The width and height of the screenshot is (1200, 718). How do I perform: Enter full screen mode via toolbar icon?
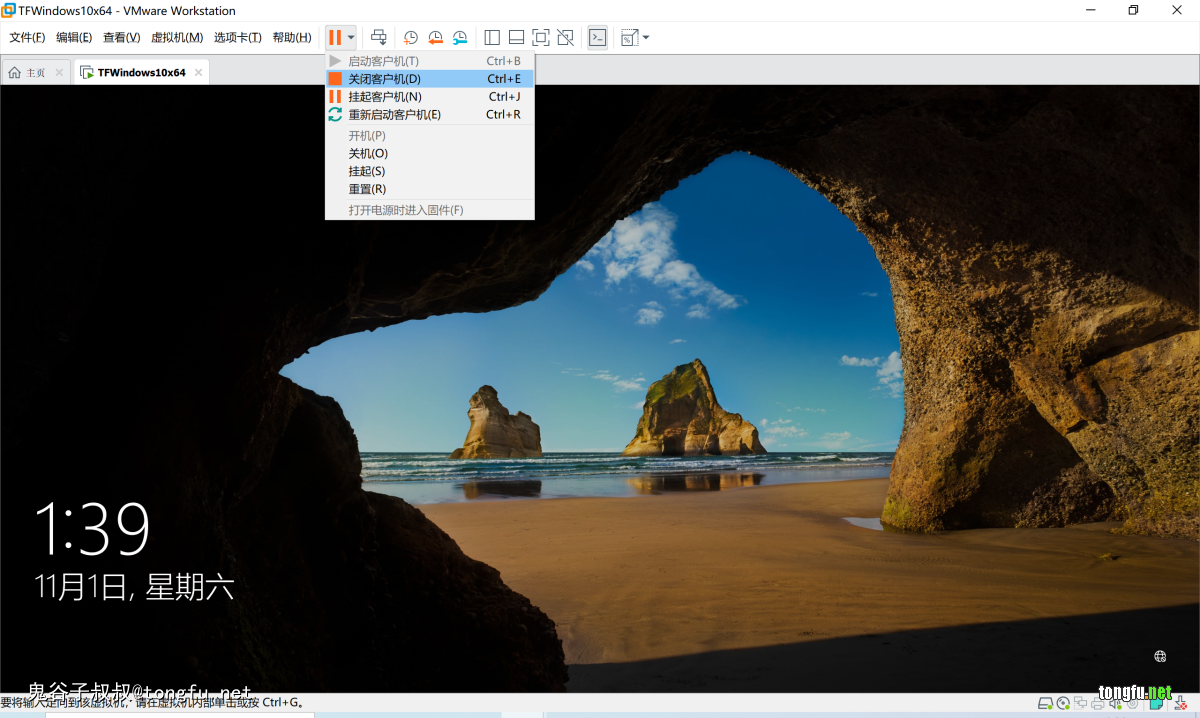pos(541,38)
